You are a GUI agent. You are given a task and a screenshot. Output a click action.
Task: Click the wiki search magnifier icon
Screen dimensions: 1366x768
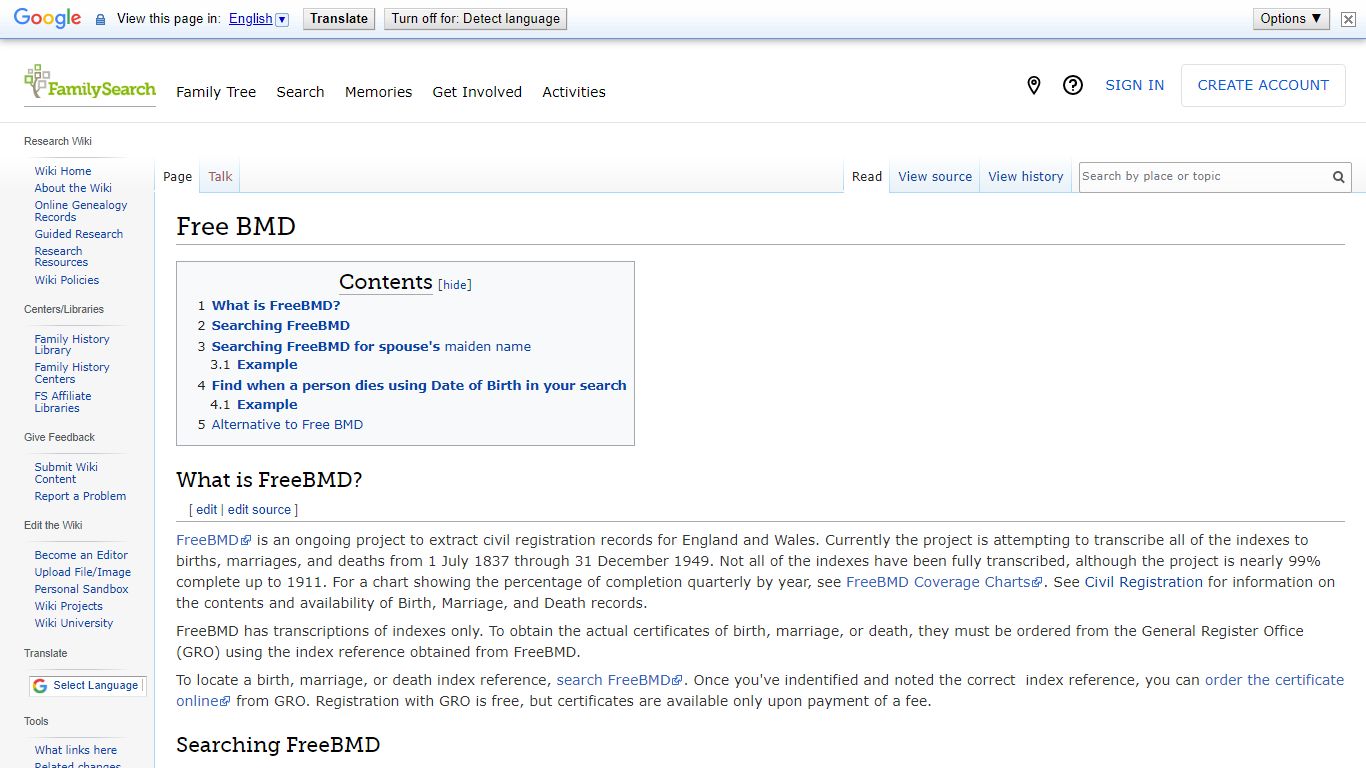tap(1339, 177)
